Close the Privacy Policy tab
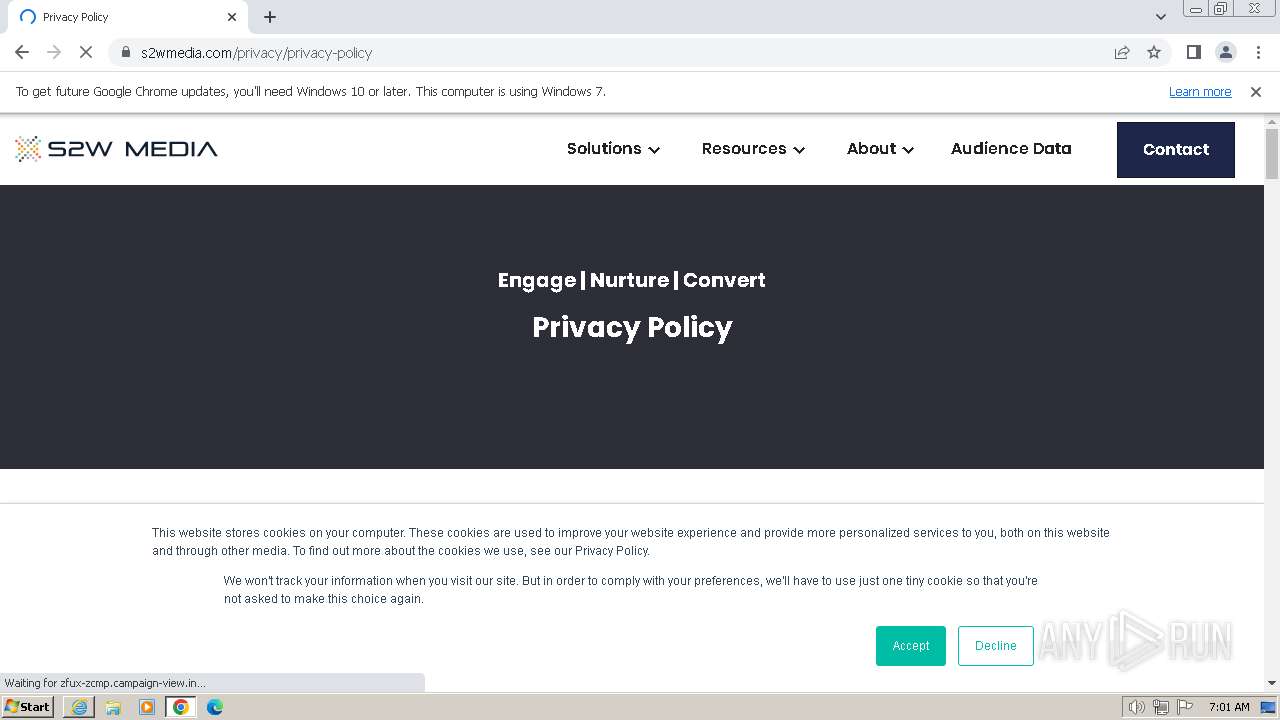The height and width of the screenshot is (720, 1280). click(232, 17)
